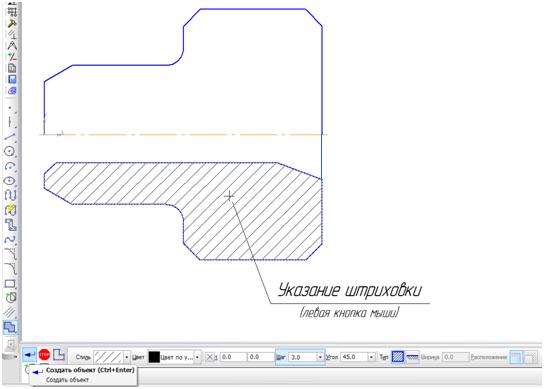Click the dimmed icon below the highlighted fill tool
Image resolution: width=544 pixels, height=389 pixels.
click(x=10, y=345)
